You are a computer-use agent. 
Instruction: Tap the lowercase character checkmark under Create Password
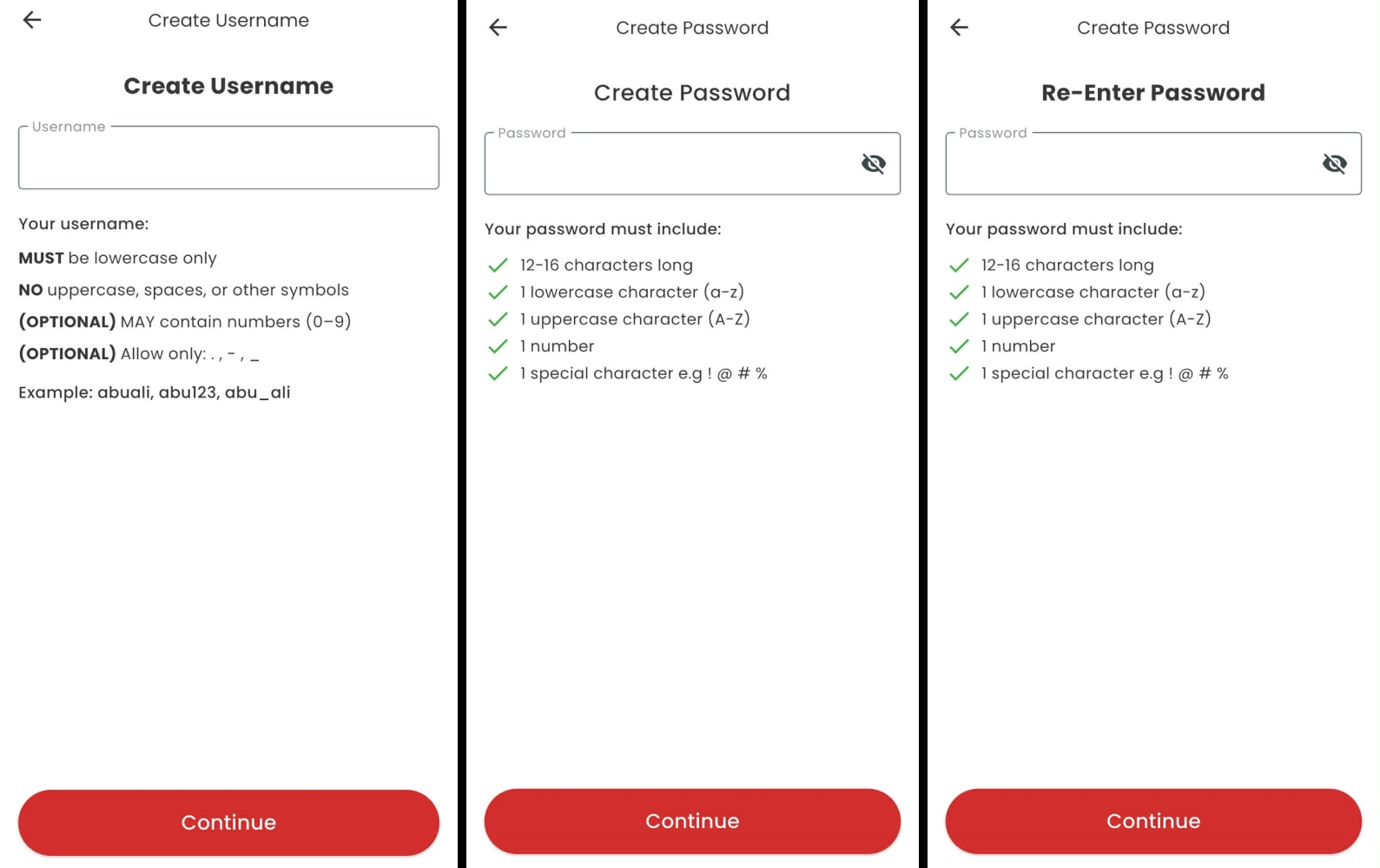[x=498, y=293]
